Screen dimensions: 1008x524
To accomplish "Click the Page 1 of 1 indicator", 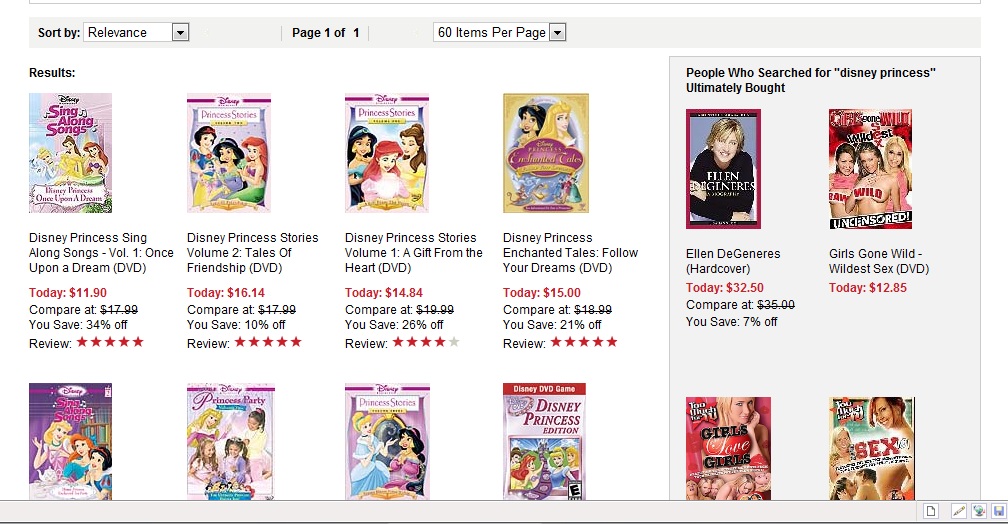I will [325, 32].
